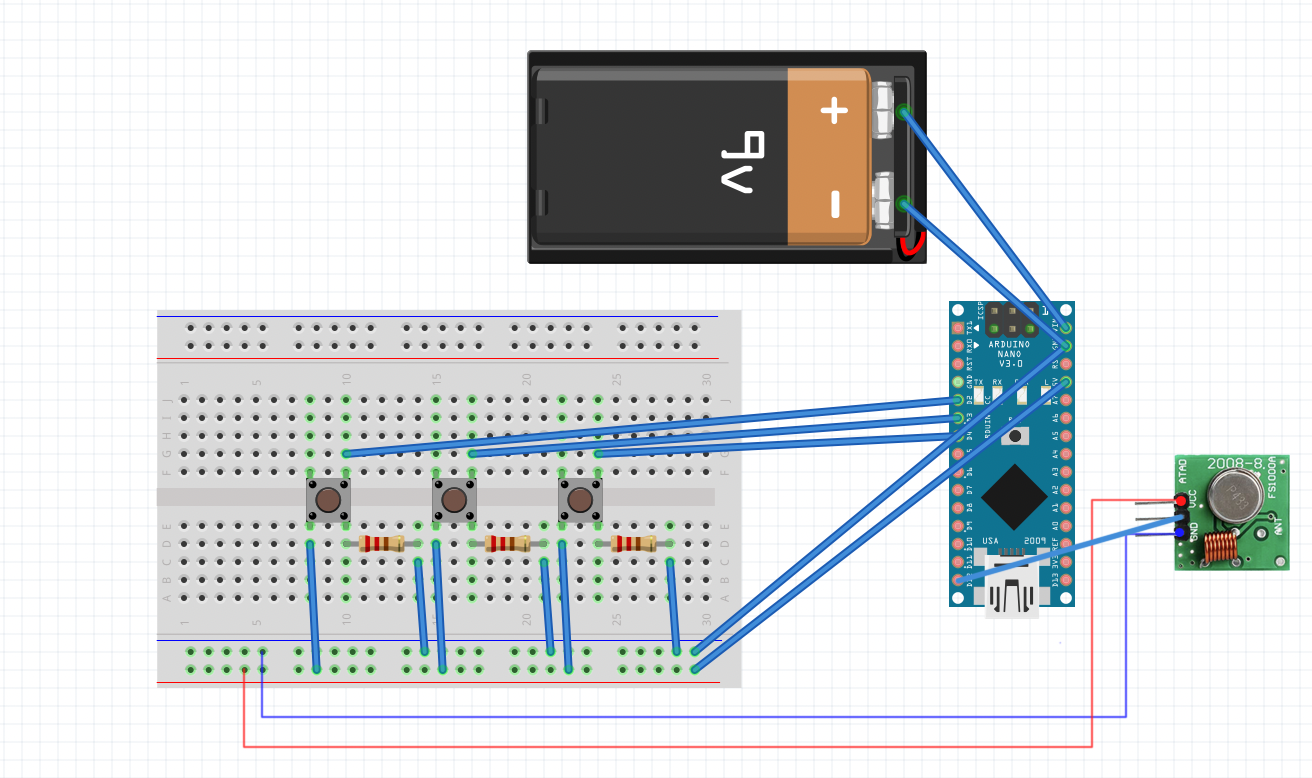Click the Arduino Nano black microcontroller chip

[1015, 497]
